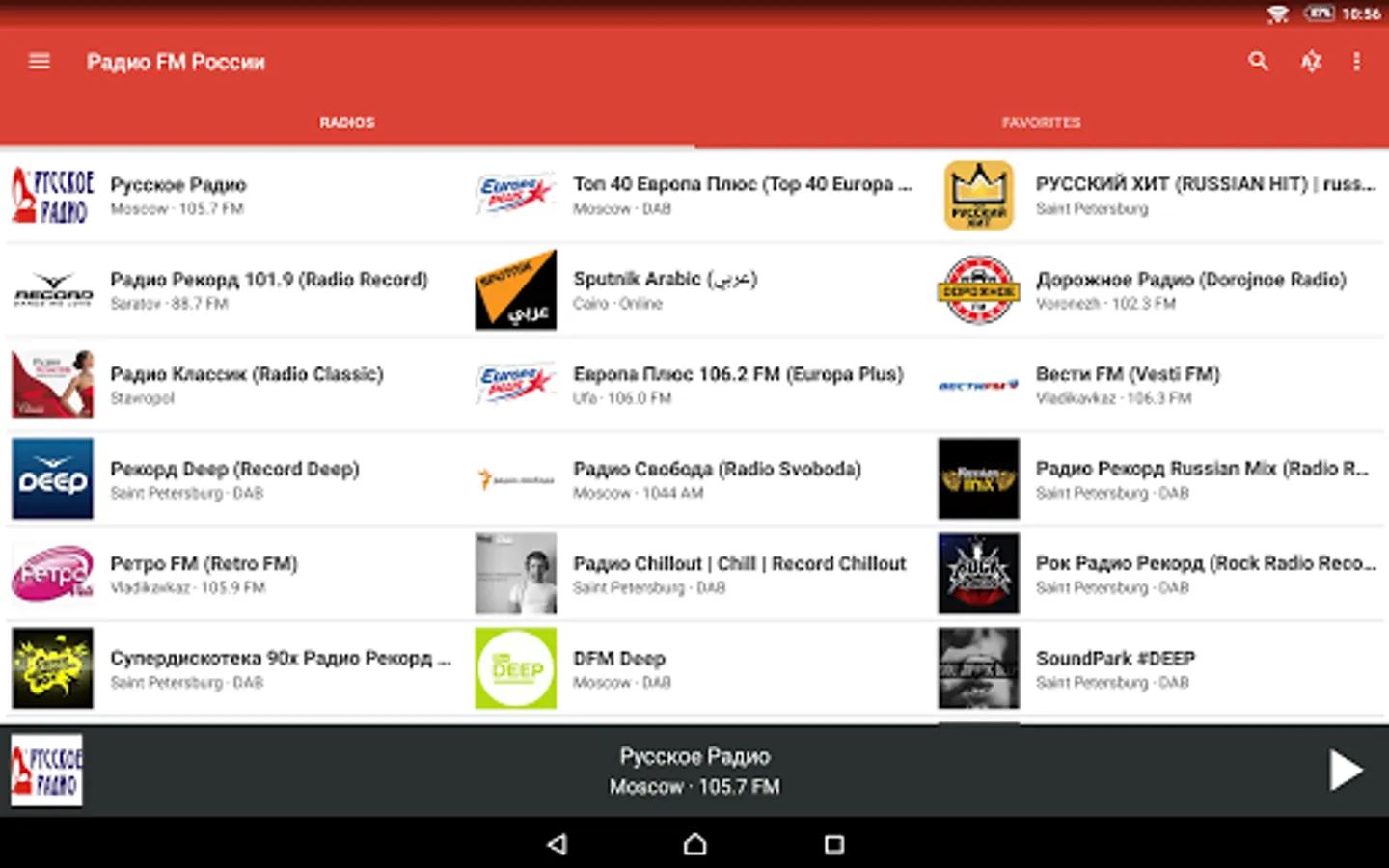Click the search magnifier icon

point(1258,62)
